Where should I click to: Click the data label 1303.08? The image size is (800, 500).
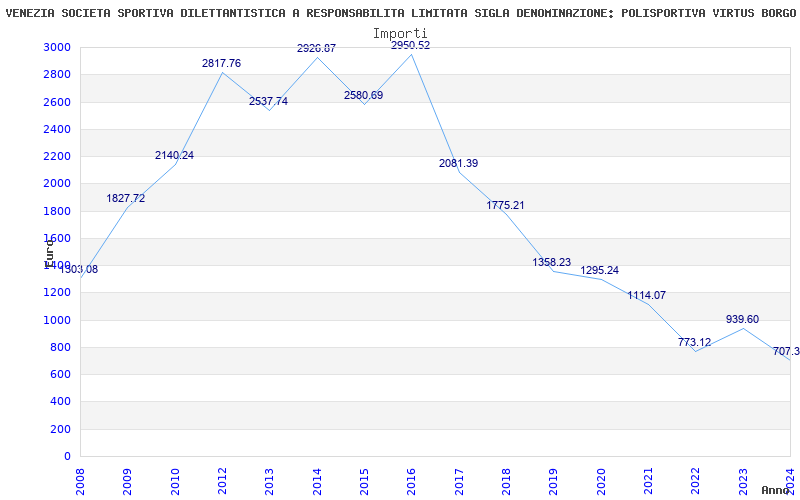(79, 269)
